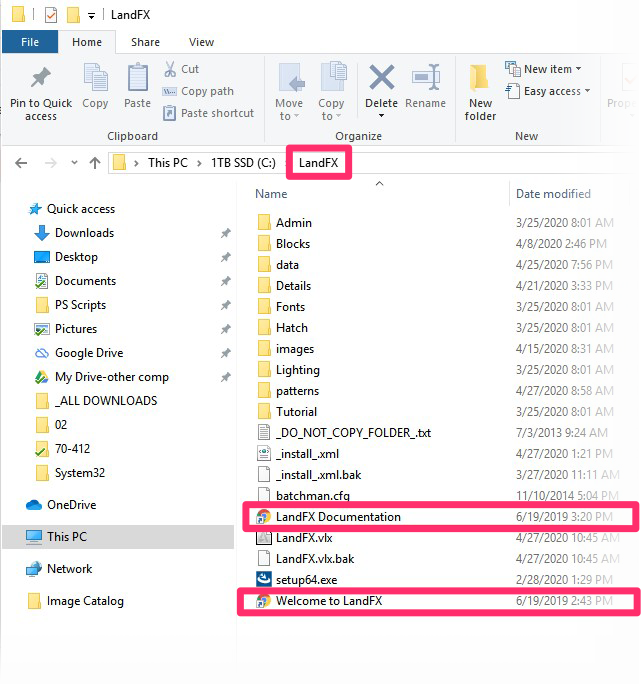Switch to the Home ribbon tab
Screen dimensions: 641x684
point(87,42)
